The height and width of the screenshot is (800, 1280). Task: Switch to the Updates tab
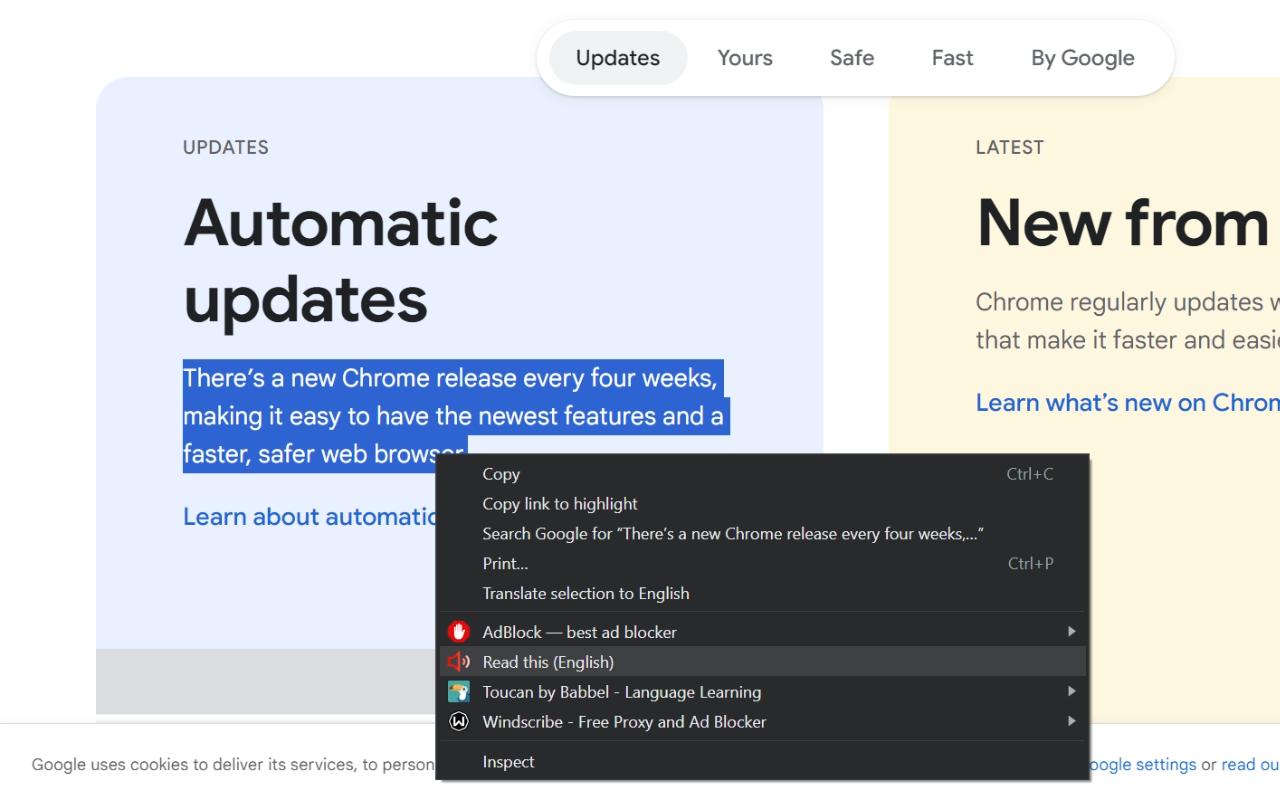pyautogui.click(x=618, y=58)
